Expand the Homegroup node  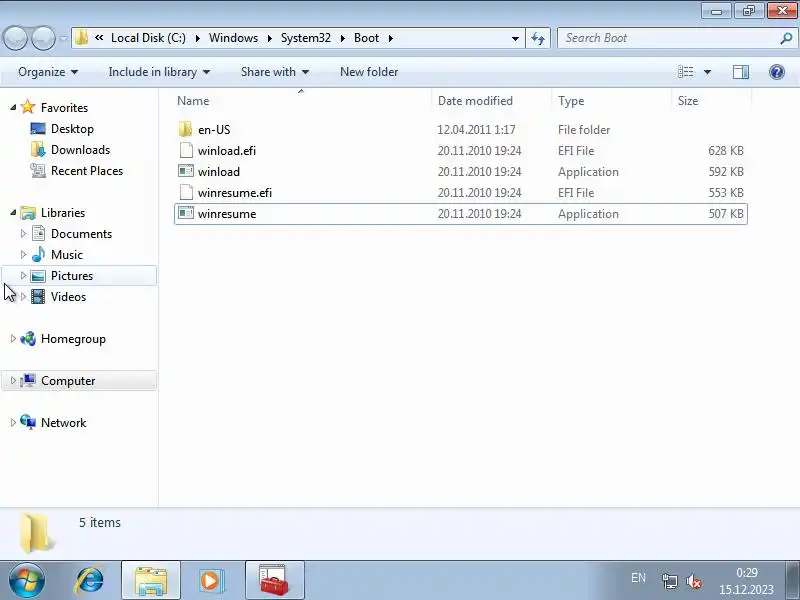click(x=13, y=338)
